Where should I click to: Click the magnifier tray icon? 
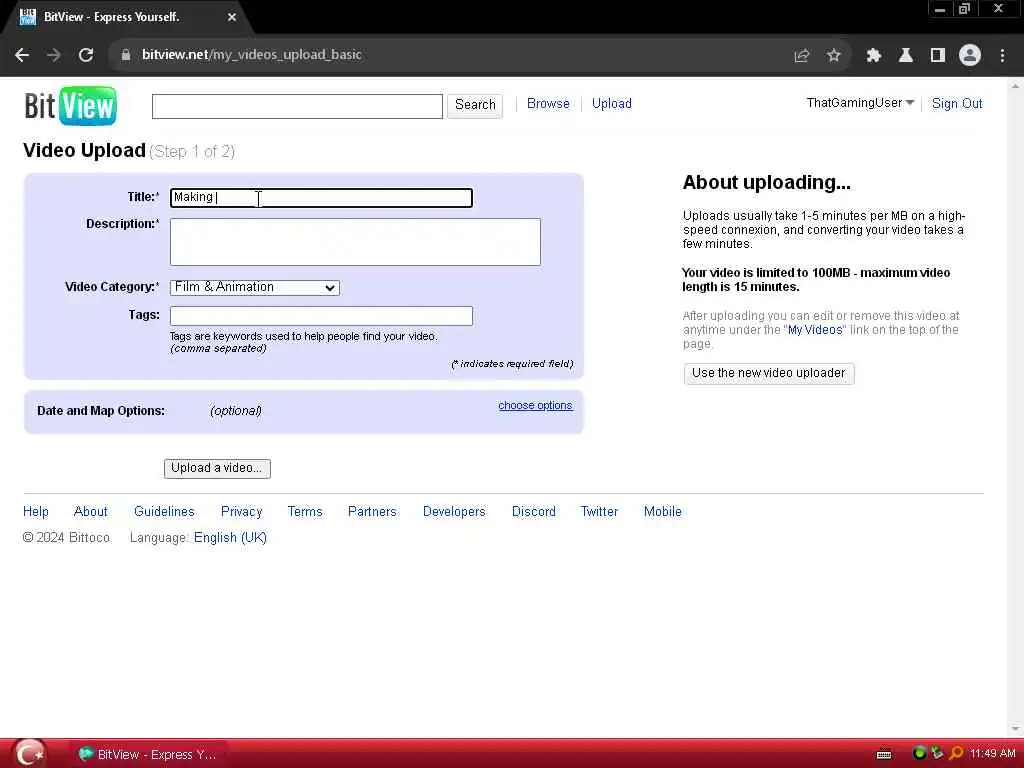pos(955,753)
